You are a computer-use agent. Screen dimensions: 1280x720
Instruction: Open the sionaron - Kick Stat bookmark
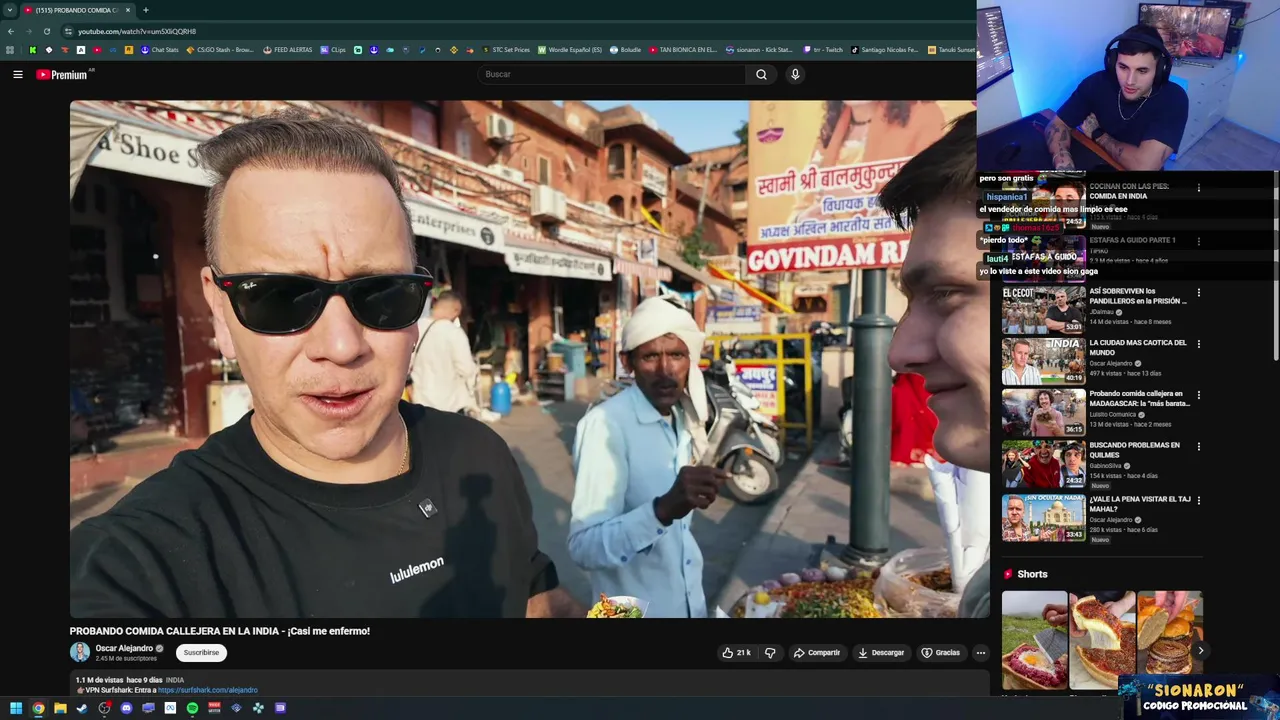pos(759,50)
